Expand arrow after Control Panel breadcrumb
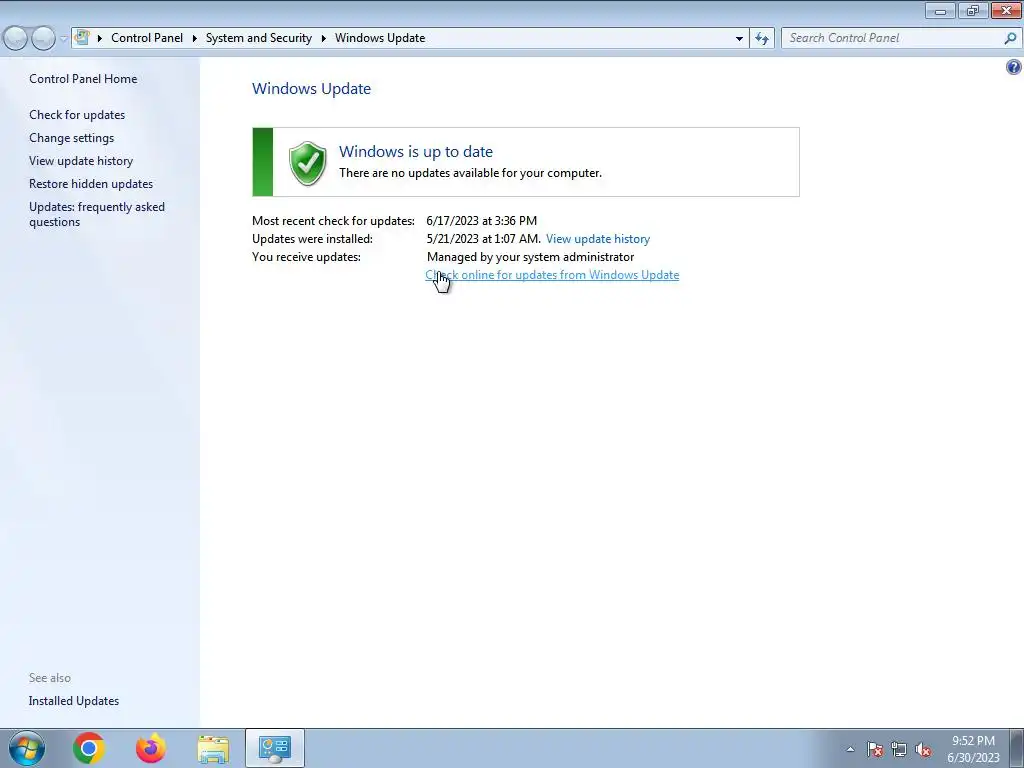 pos(194,38)
